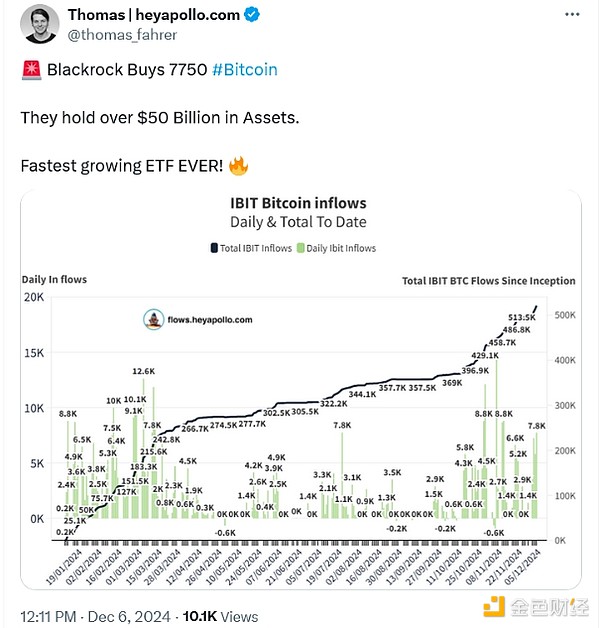Click the Daily In flows axis heading
This screenshot has width=600, height=628.
click(x=54, y=279)
